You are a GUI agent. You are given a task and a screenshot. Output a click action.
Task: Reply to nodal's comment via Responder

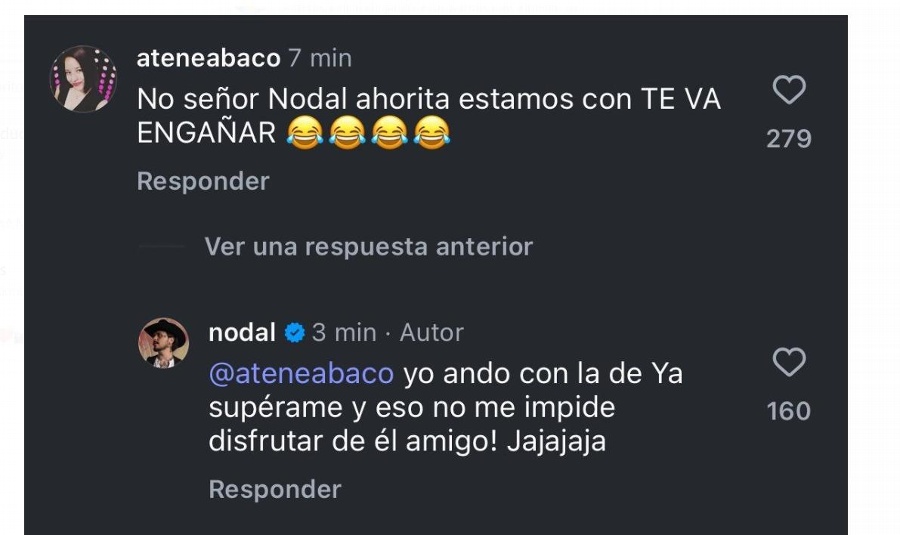275,490
